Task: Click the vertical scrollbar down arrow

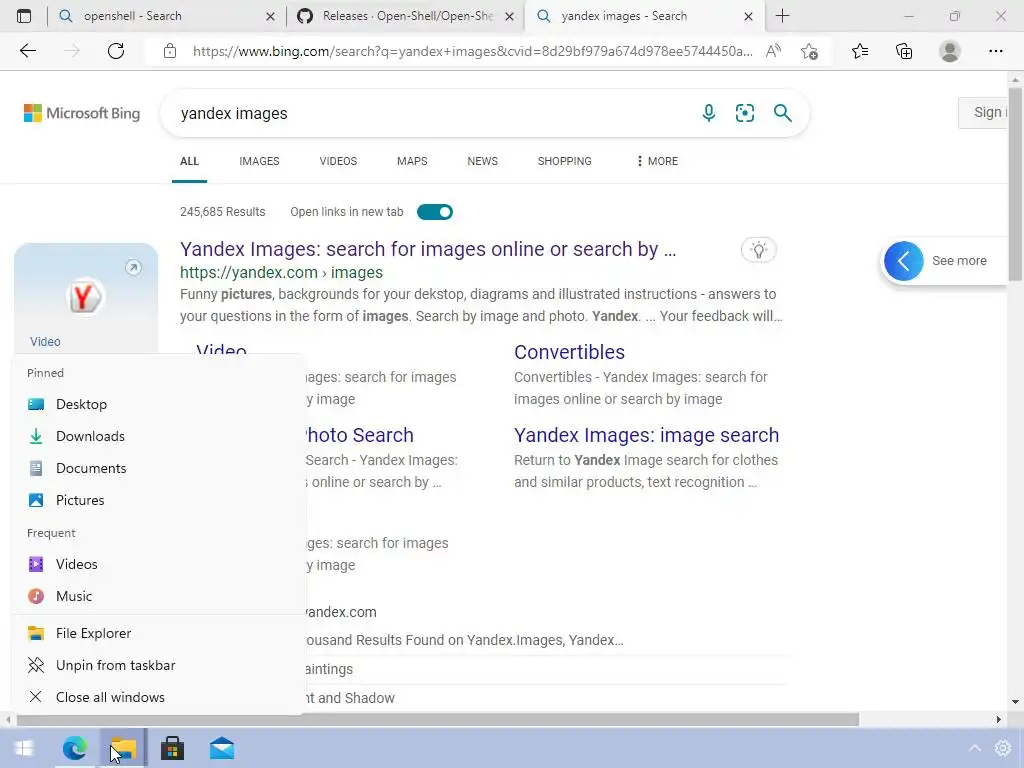Action: click(1016, 702)
